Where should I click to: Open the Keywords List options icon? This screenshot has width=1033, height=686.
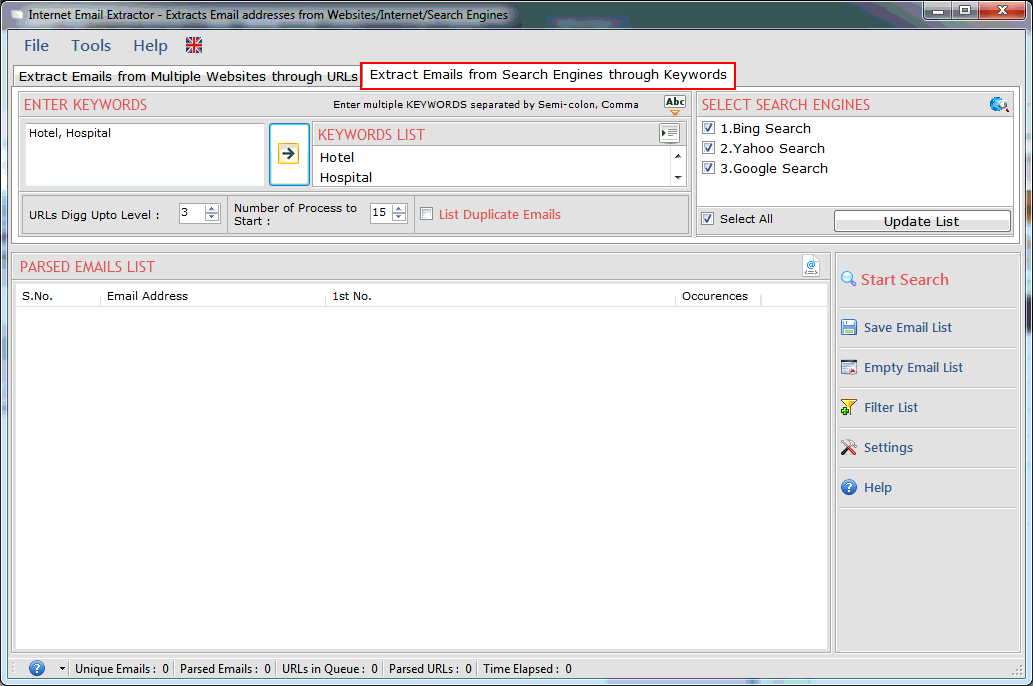pyautogui.click(x=669, y=134)
